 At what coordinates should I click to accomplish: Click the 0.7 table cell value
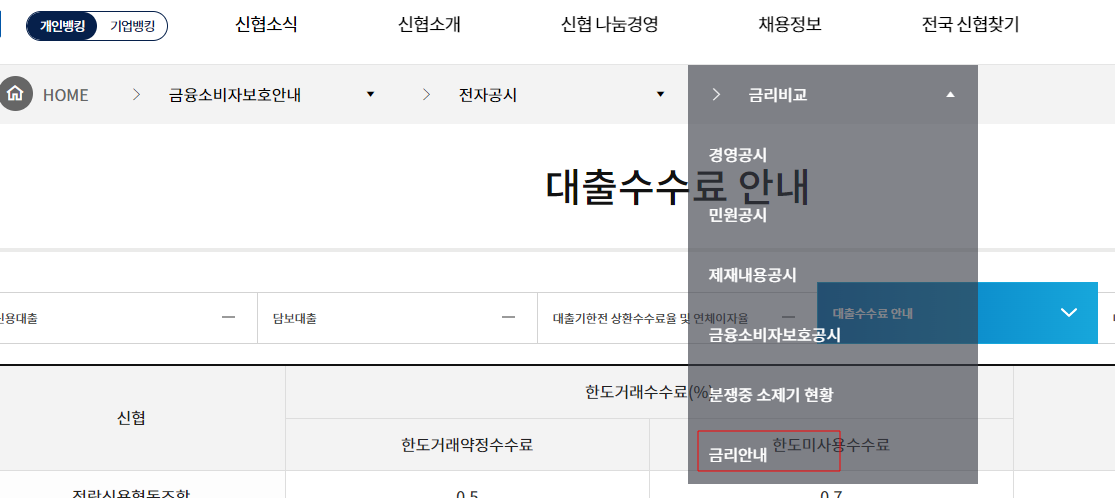click(831, 493)
